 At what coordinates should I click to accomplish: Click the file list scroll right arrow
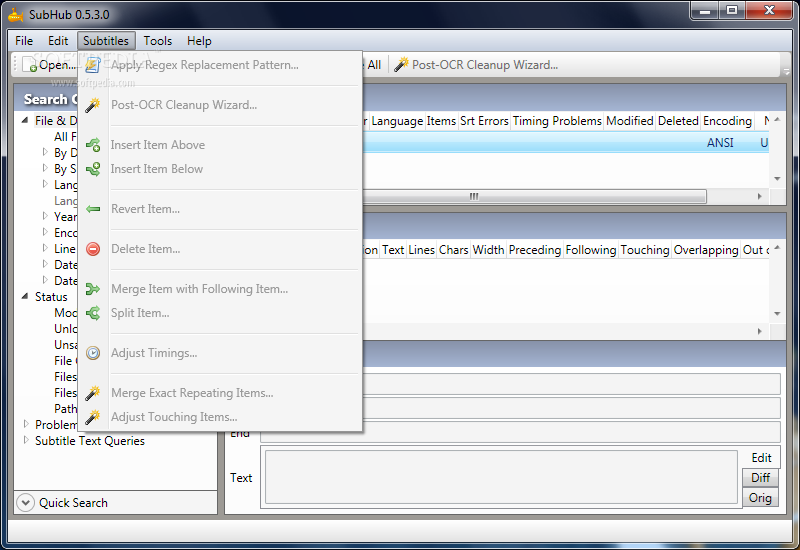tap(760, 196)
